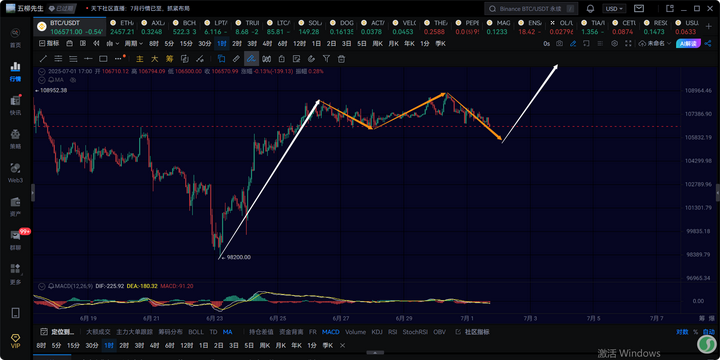Focus the Binance BTC/USDT search field
The width and height of the screenshot is (720, 360).
pos(531,9)
